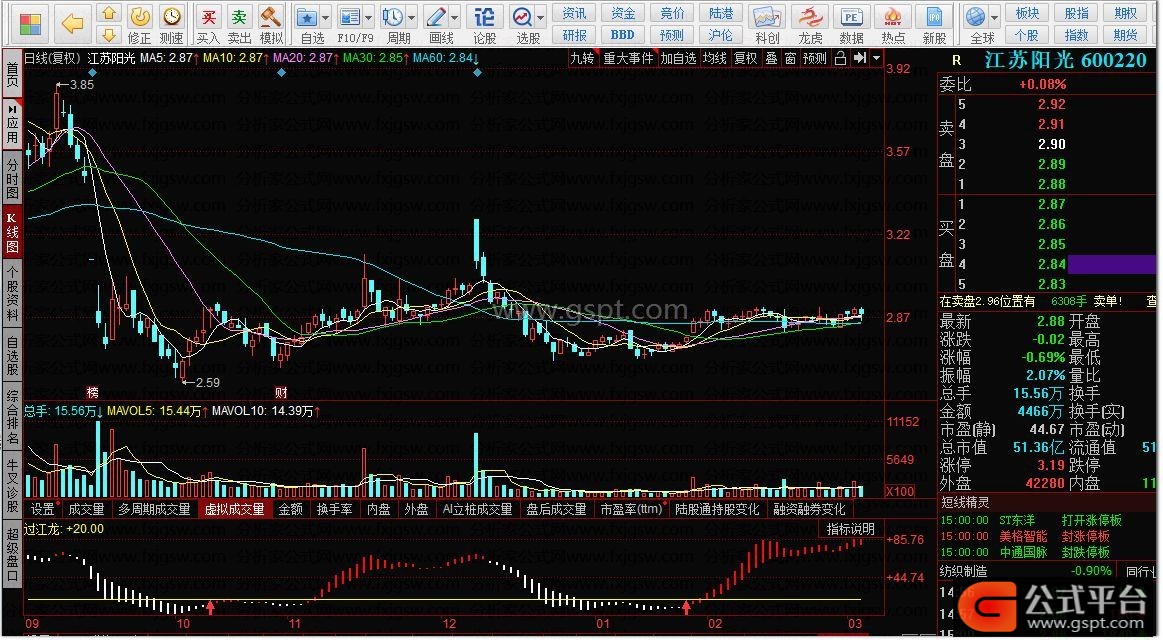Click the yellow down arrow icon
Screen dimensions: 1163x640
point(109,35)
